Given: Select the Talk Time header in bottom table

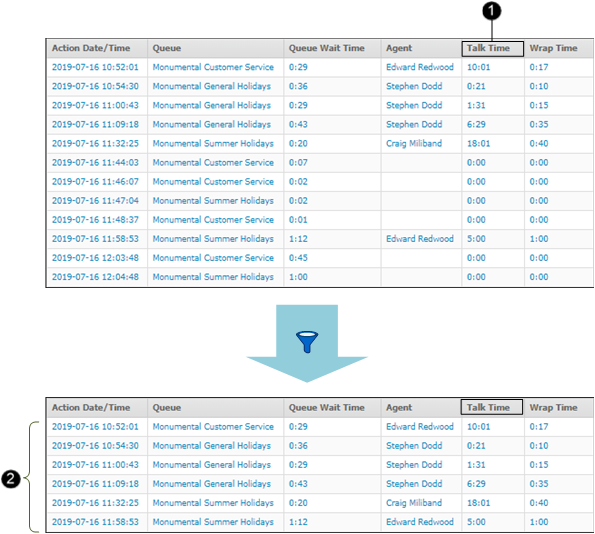Looking at the screenshot, I should click(x=492, y=407).
